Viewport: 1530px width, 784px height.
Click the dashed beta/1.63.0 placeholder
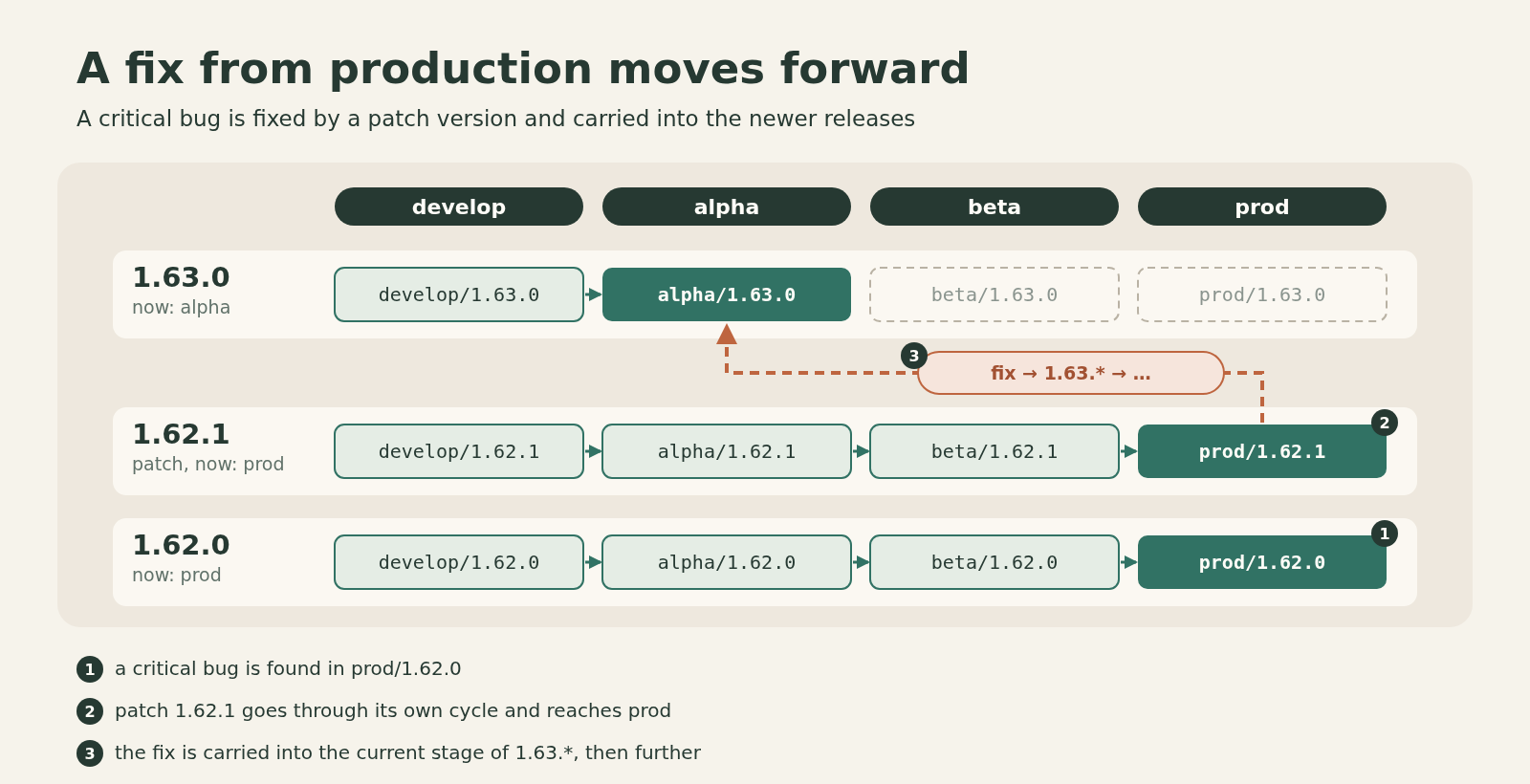pos(994,294)
